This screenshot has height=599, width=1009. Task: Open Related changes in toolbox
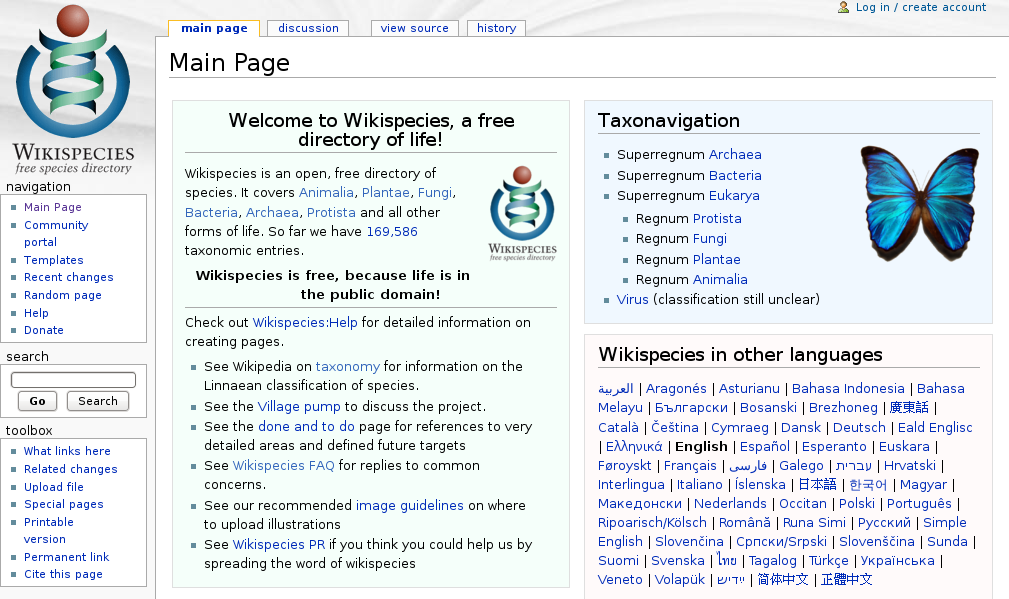(x=71, y=469)
